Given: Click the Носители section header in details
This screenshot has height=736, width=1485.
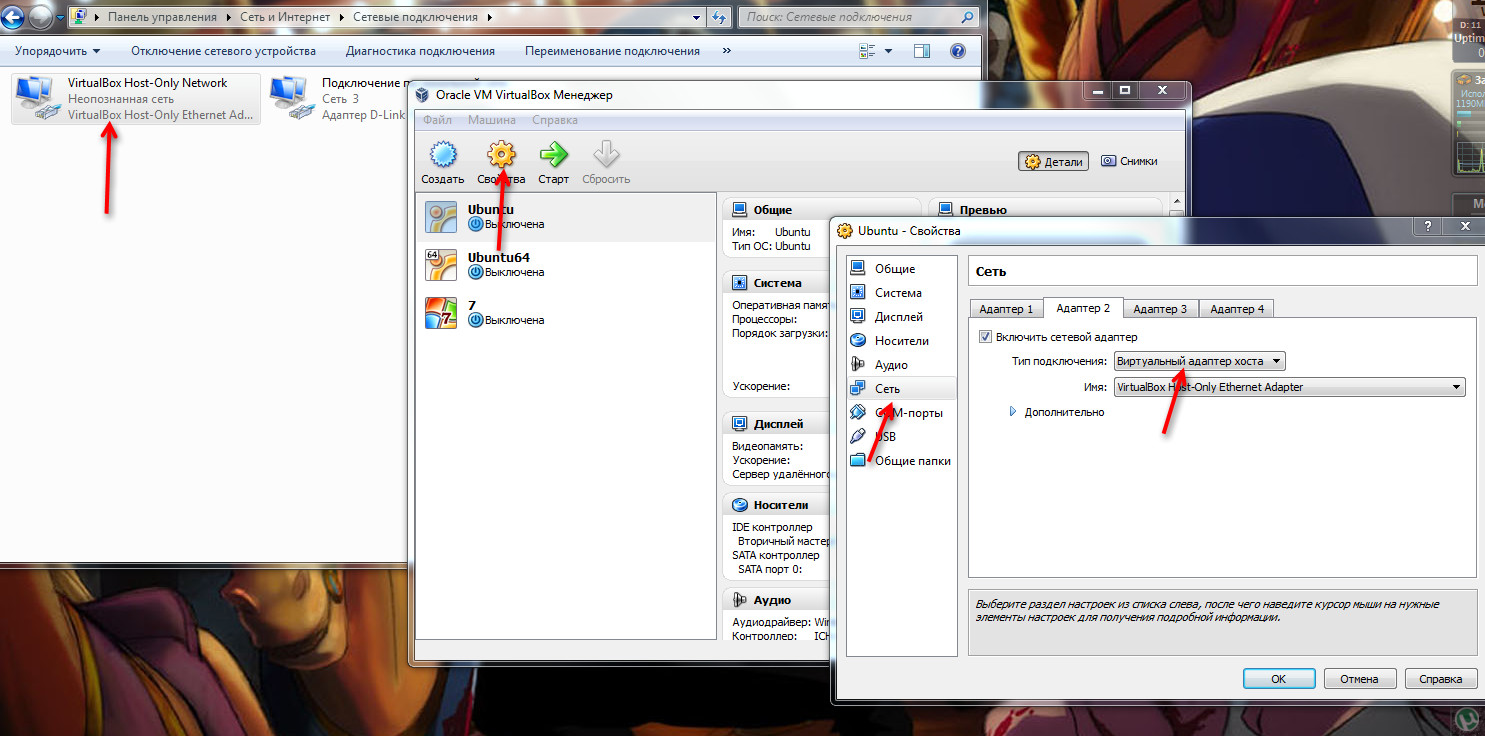Looking at the screenshot, I should (781, 505).
